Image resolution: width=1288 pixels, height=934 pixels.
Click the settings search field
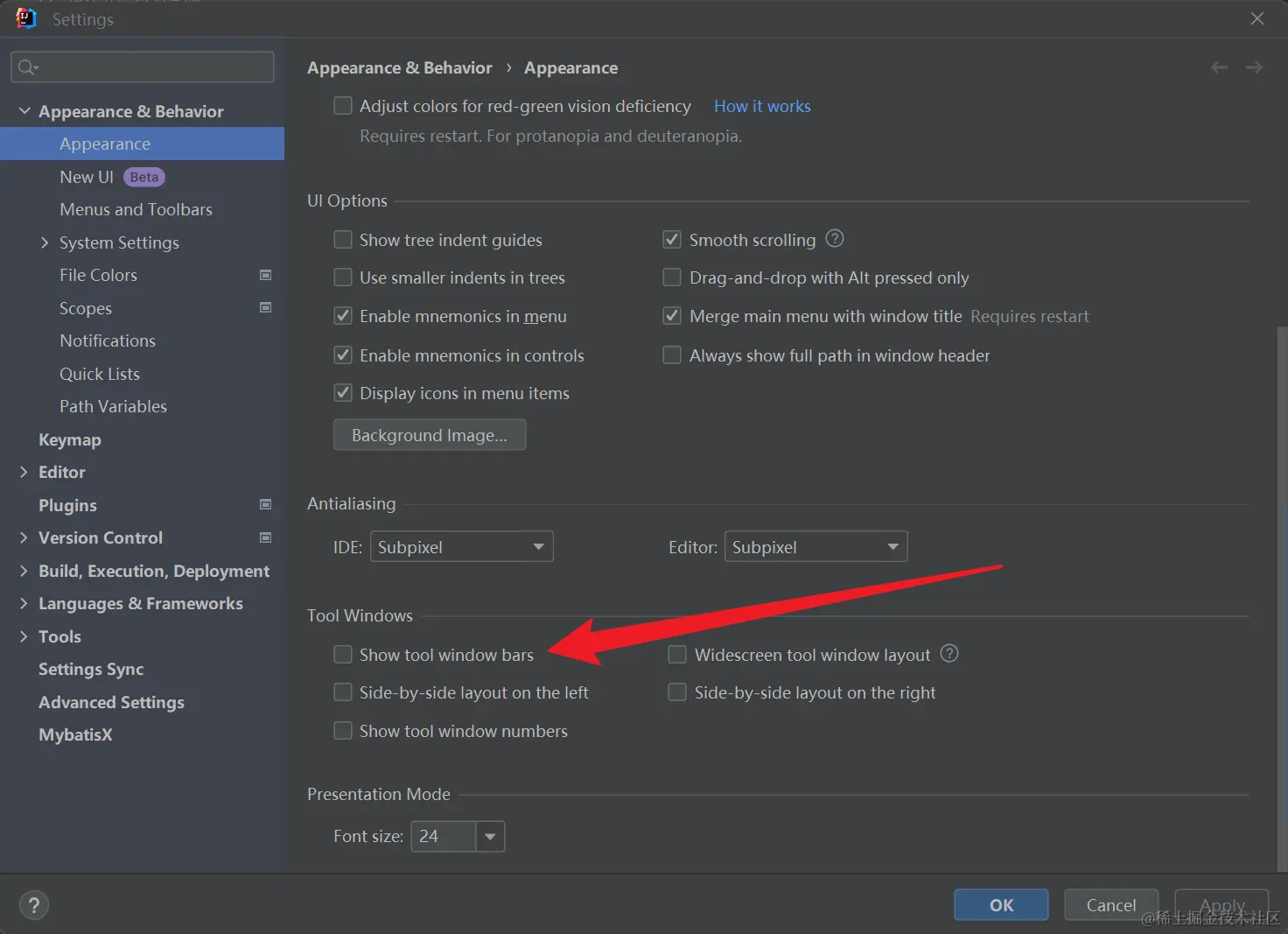[143, 67]
